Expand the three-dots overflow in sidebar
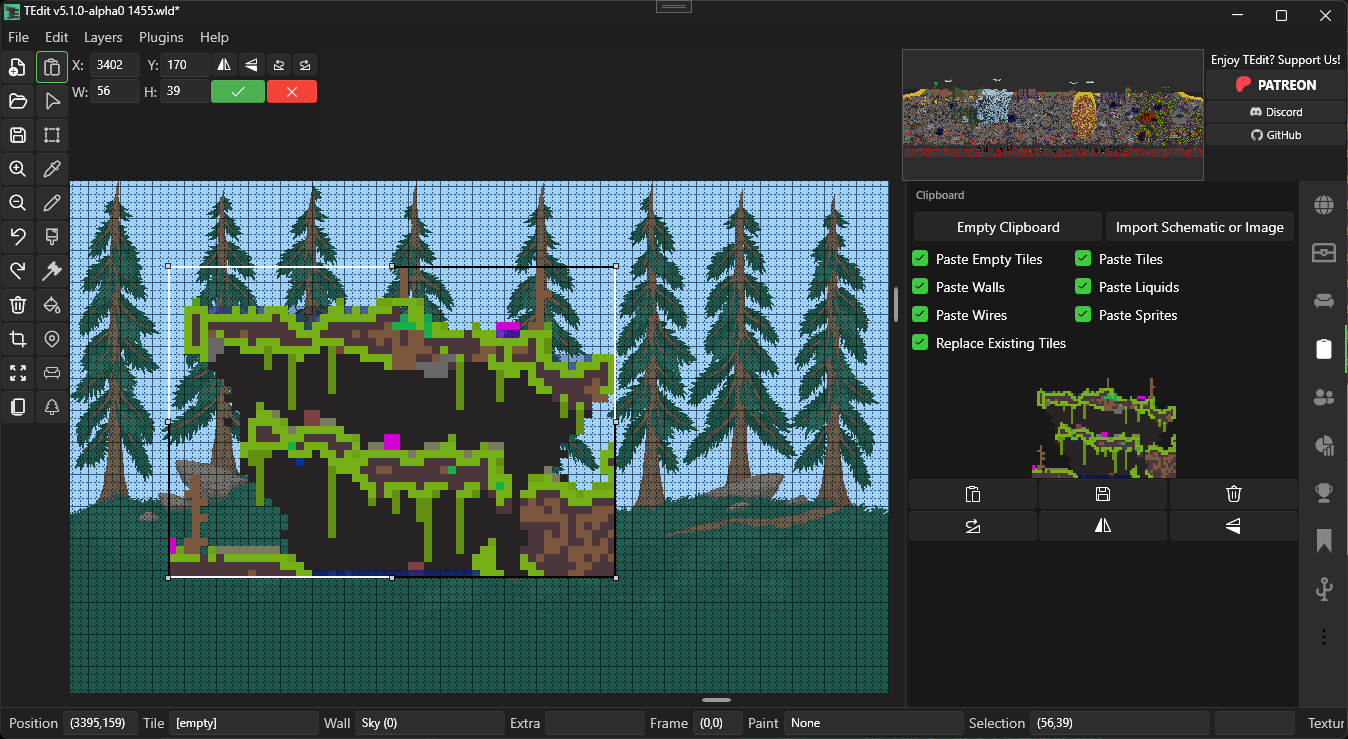 (1324, 637)
